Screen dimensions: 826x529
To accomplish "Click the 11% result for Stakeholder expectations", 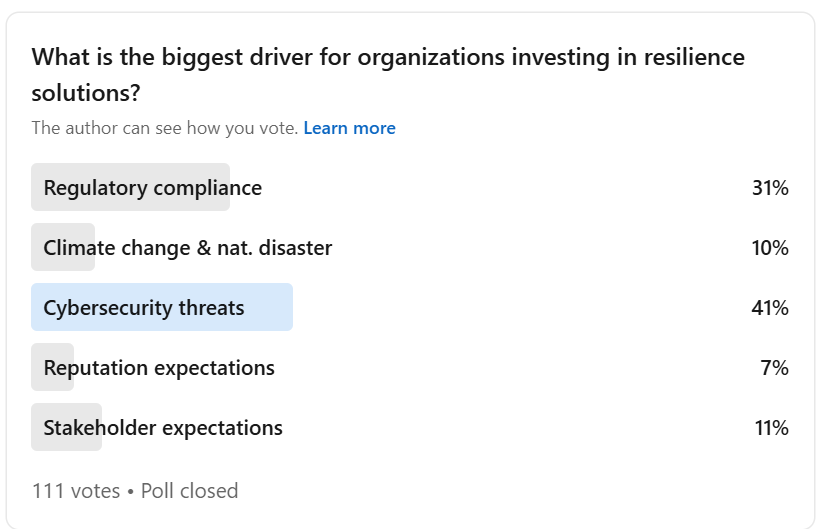I will click(x=771, y=428).
